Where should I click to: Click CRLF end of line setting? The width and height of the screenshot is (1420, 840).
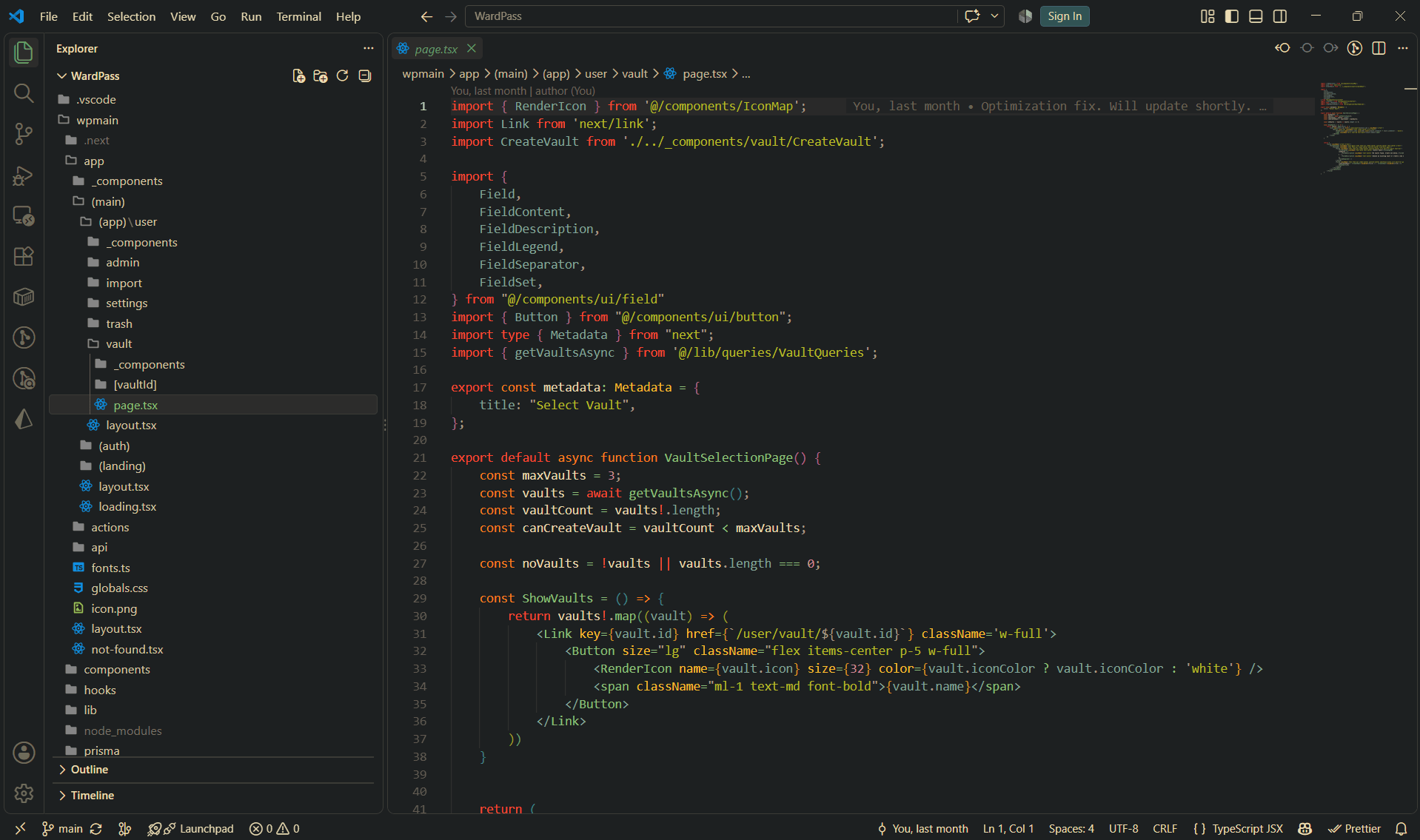coord(1165,829)
